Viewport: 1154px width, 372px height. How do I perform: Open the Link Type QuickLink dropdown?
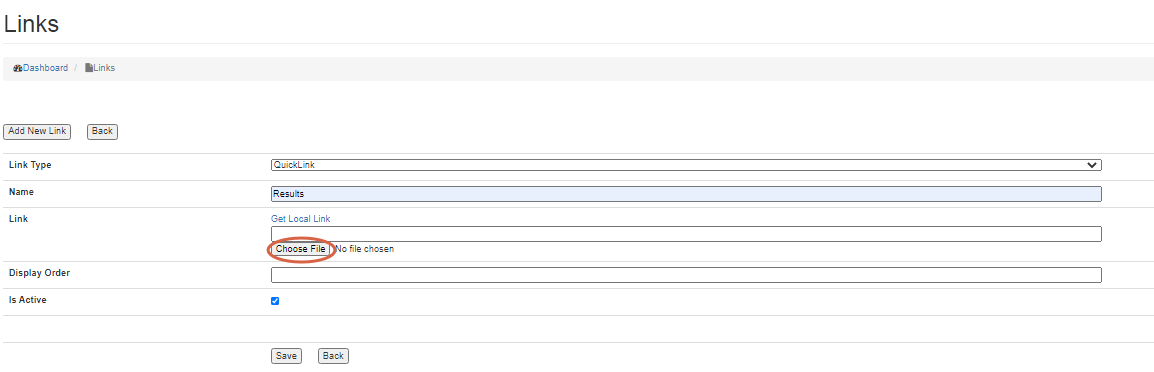tap(686, 165)
